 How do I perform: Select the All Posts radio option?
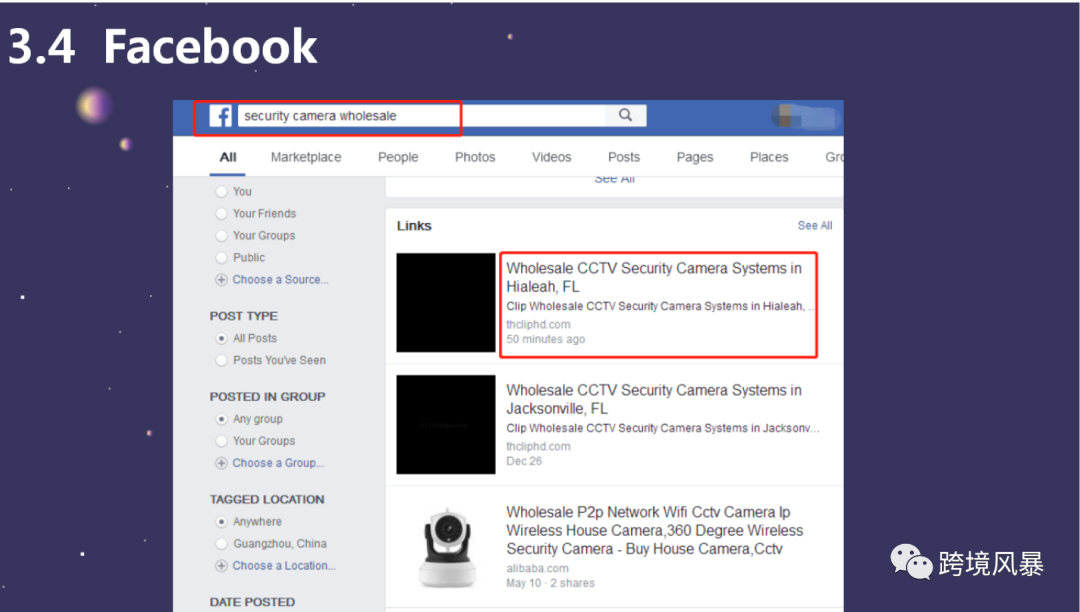coord(221,339)
